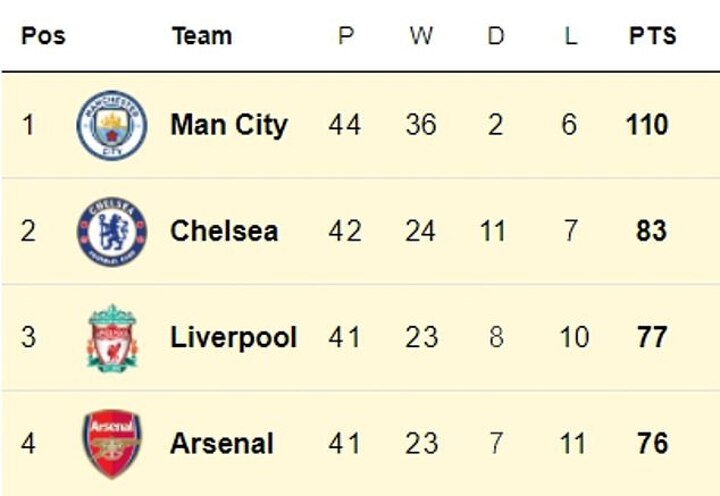
Task: Click the Pos column header
Action: [43, 36]
